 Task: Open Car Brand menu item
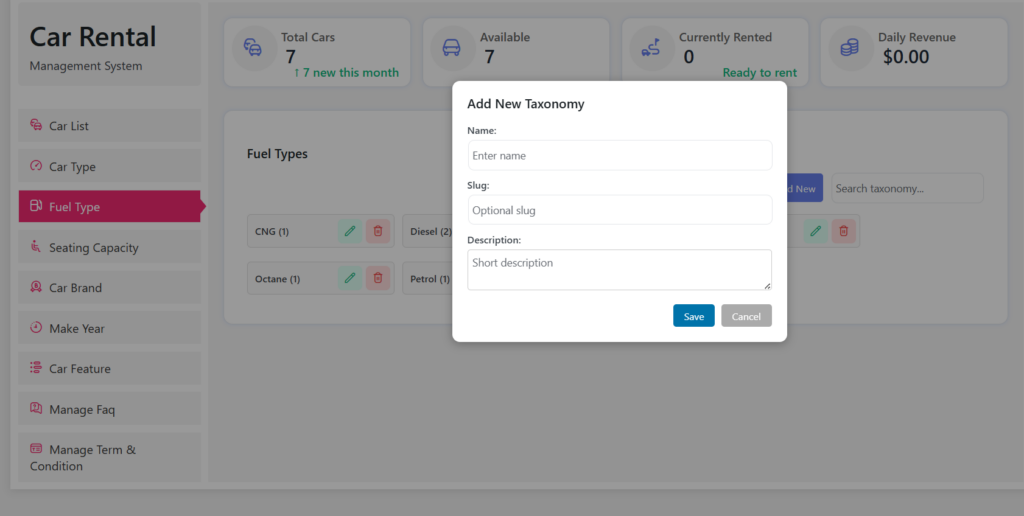pyautogui.click(x=110, y=287)
